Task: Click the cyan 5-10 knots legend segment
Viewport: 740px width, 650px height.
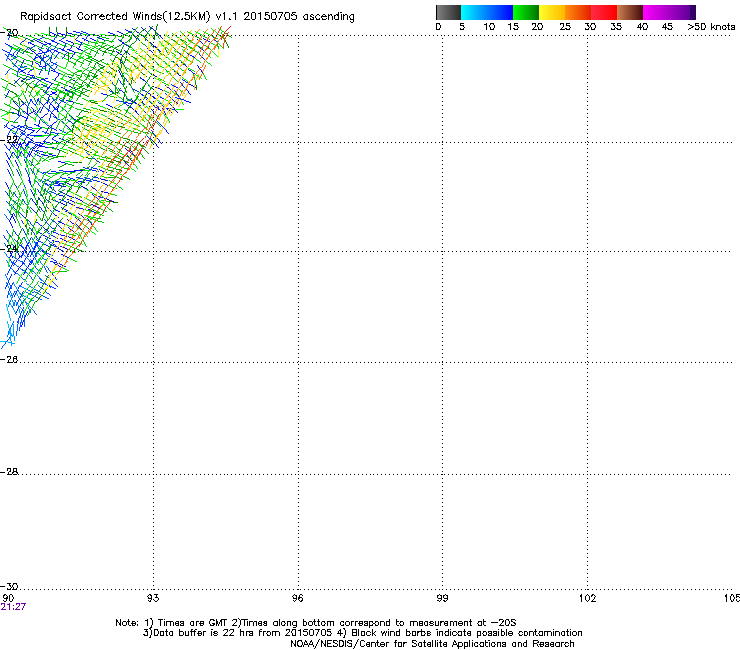Action: pos(474,12)
